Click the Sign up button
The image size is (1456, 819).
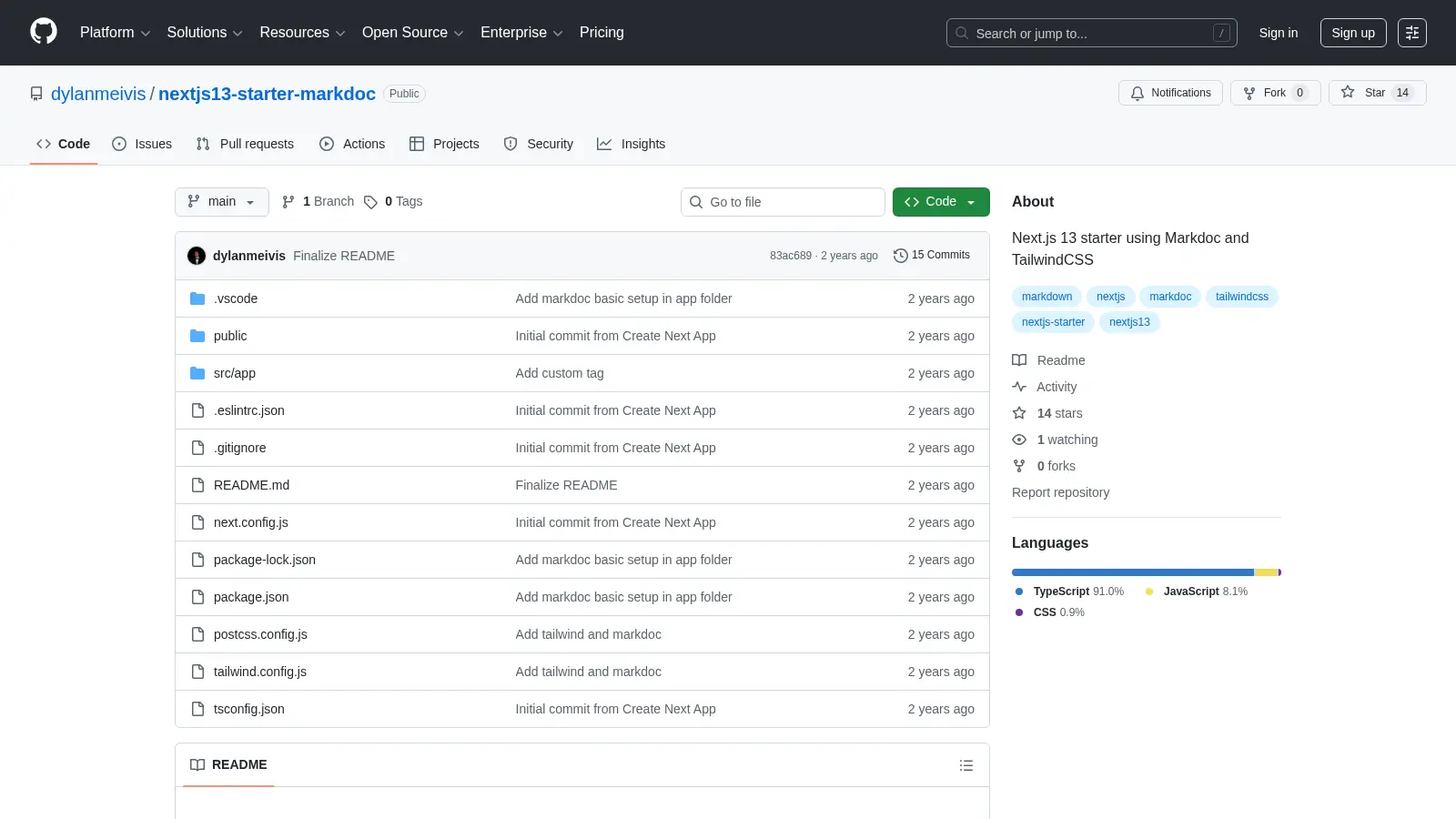[1353, 33]
